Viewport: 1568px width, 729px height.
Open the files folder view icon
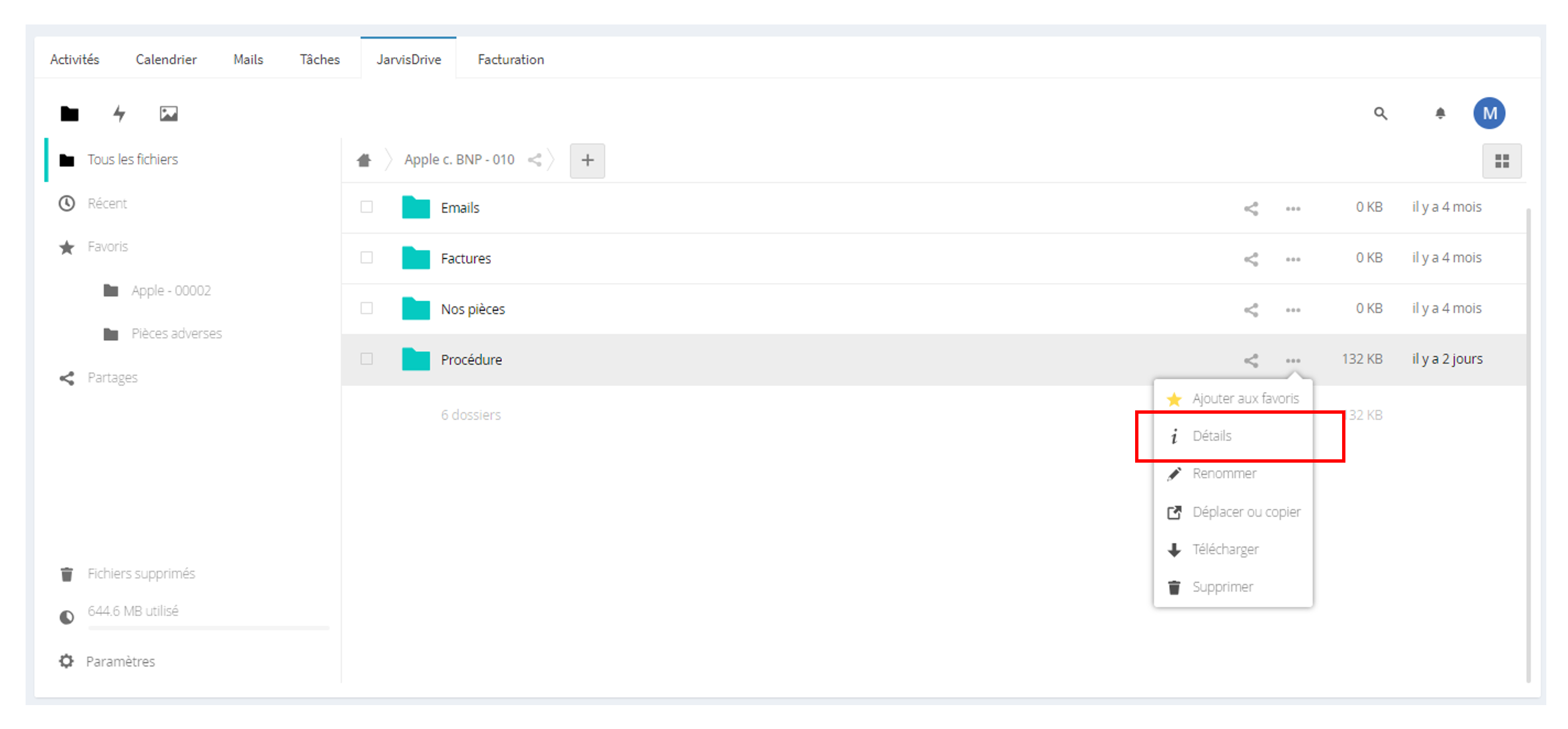pyautogui.click(x=70, y=114)
